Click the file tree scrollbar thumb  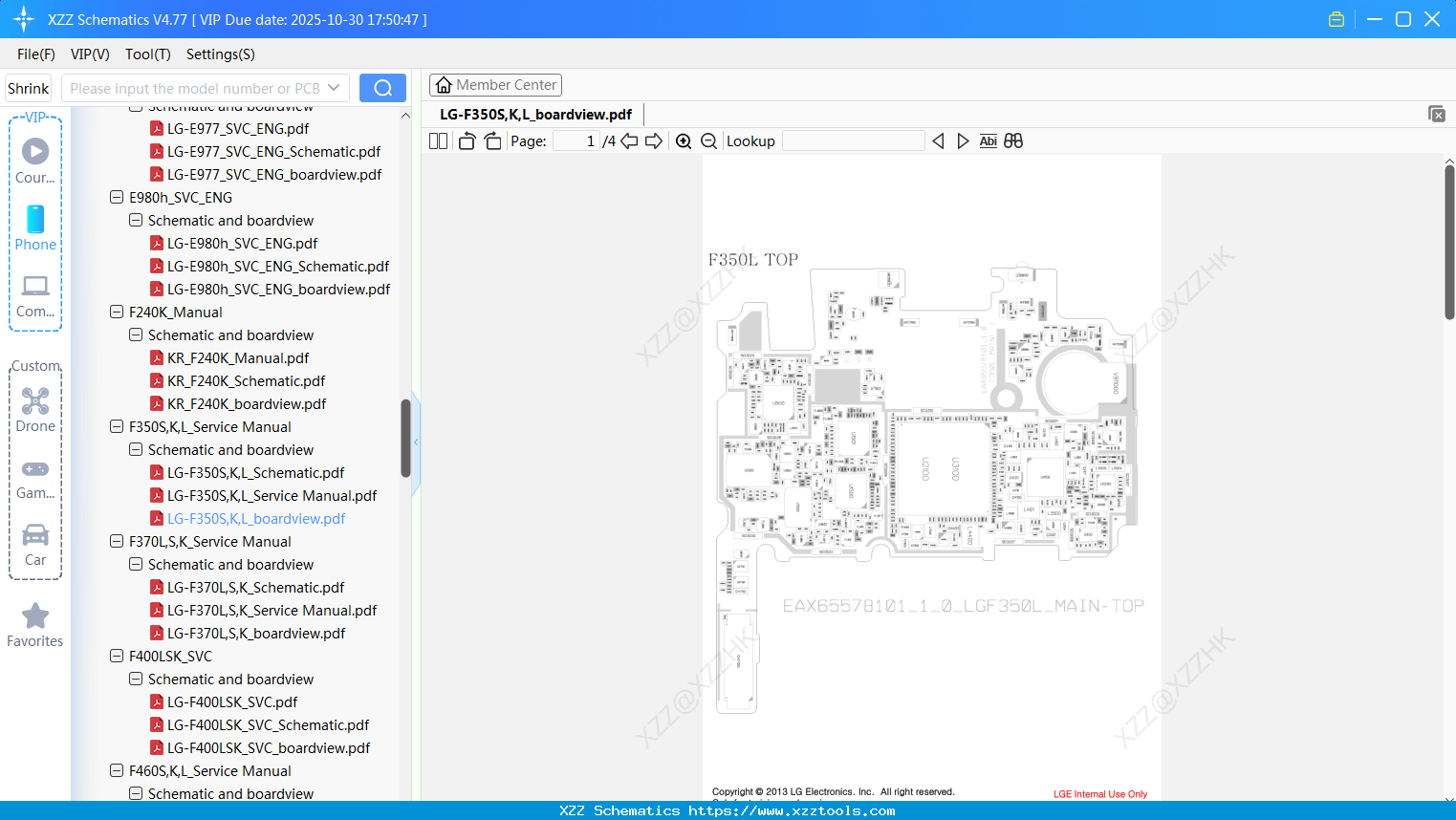click(x=405, y=438)
